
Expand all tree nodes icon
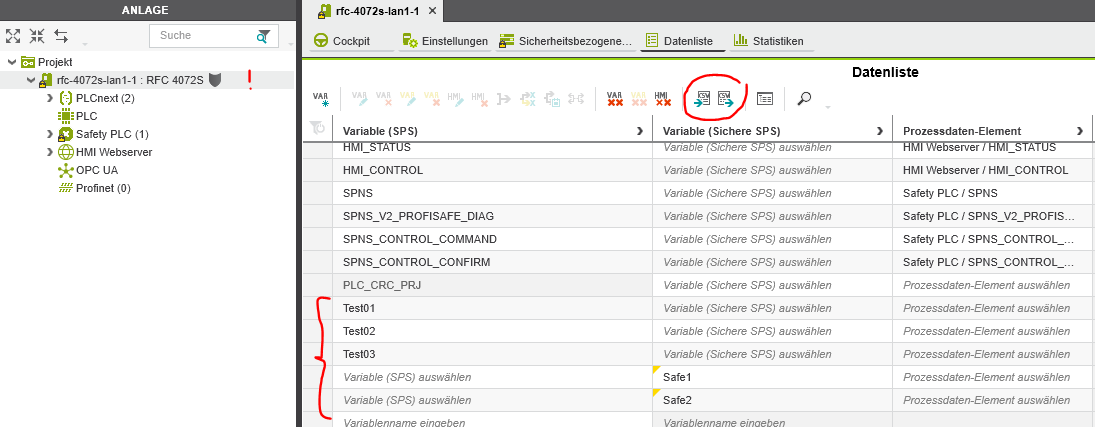(13, 36)
